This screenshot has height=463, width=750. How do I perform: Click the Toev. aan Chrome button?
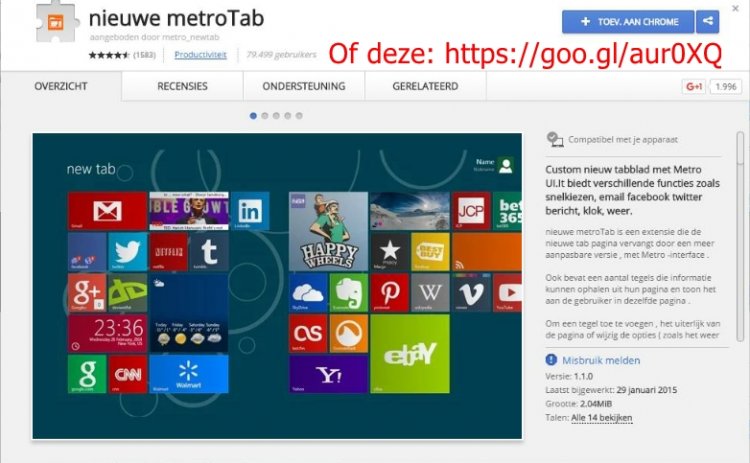point(628,22)
